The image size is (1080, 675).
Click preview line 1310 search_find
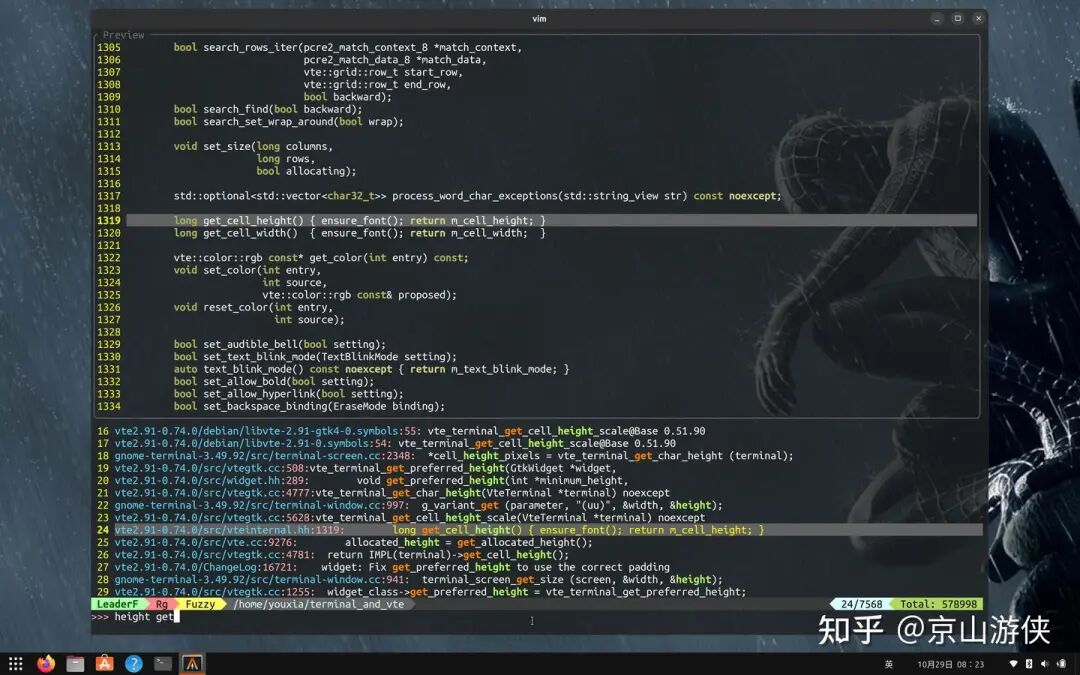(267, 110)
